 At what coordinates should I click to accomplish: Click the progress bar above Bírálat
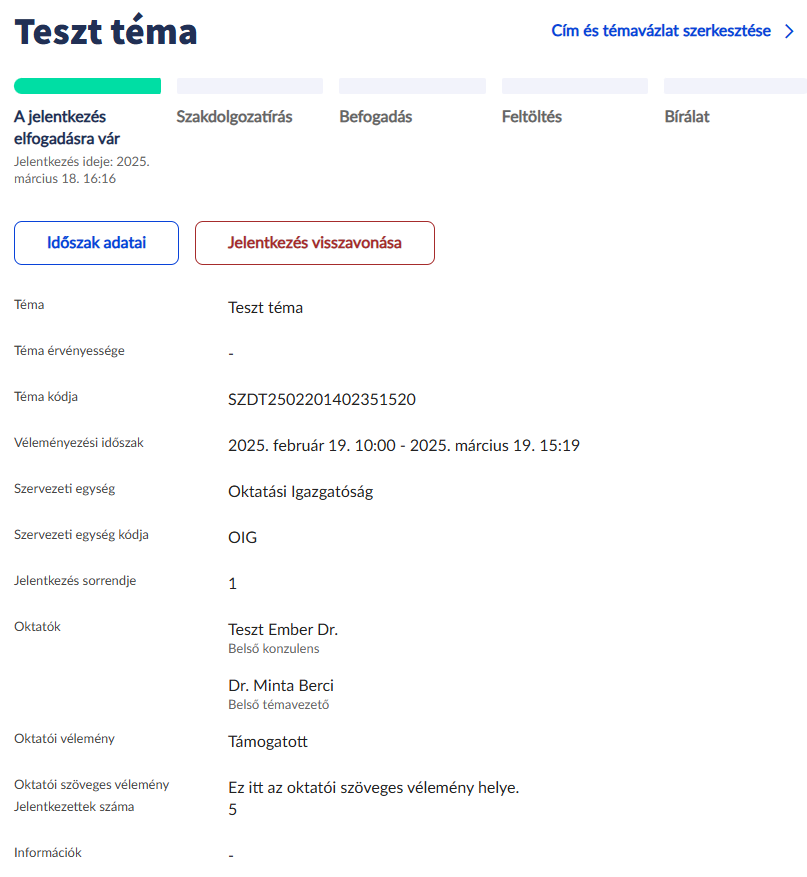pos(735,86)
